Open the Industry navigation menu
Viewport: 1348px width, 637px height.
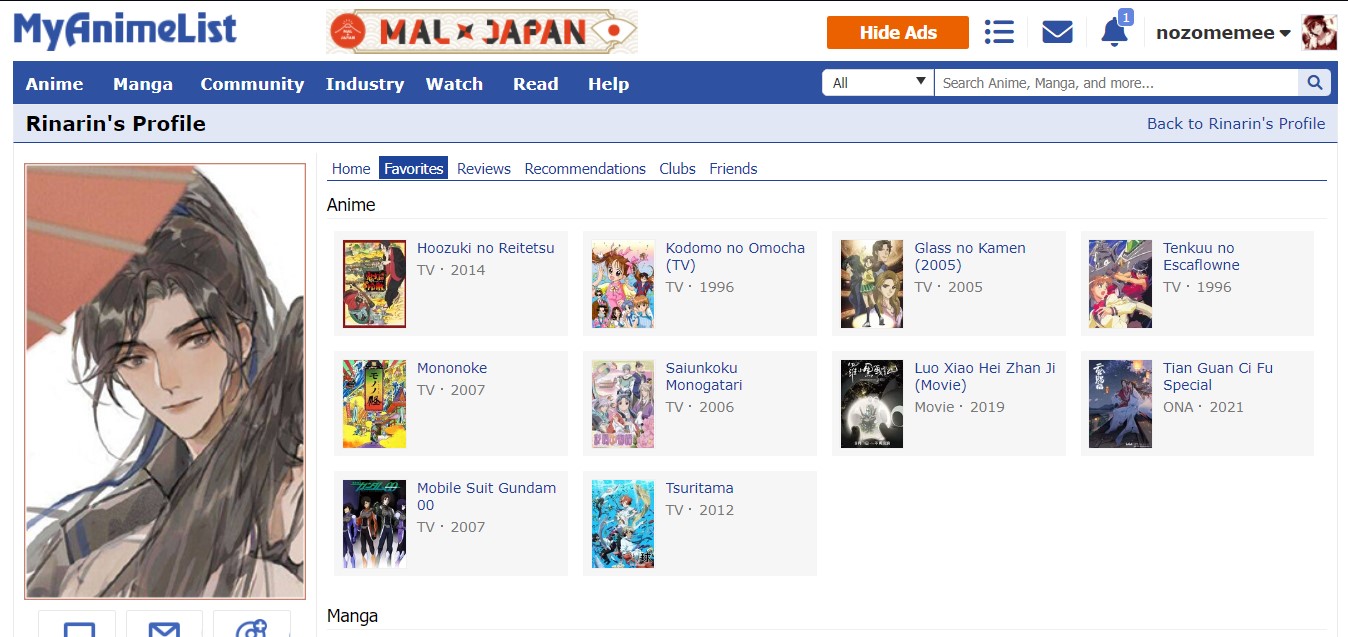[x=365, y=84]
